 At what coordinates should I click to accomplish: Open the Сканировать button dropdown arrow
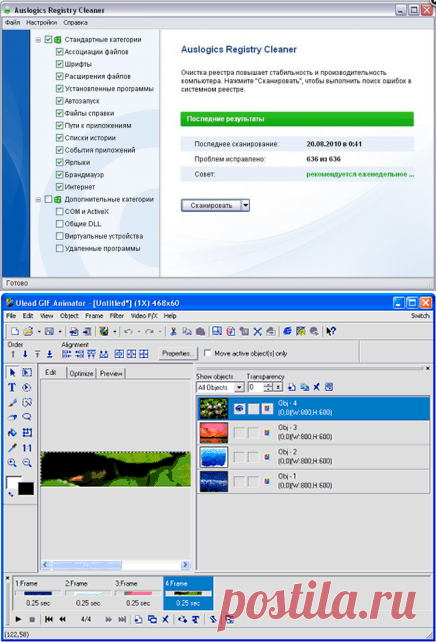tap(245, 205)
